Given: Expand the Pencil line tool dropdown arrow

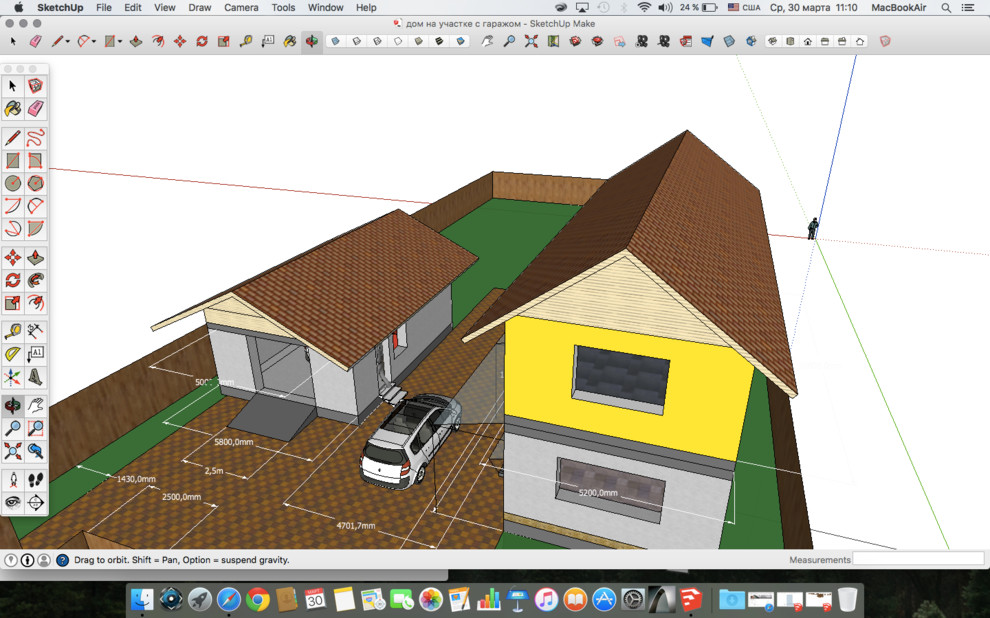Looking at the screenshot, I should point(68,42).
